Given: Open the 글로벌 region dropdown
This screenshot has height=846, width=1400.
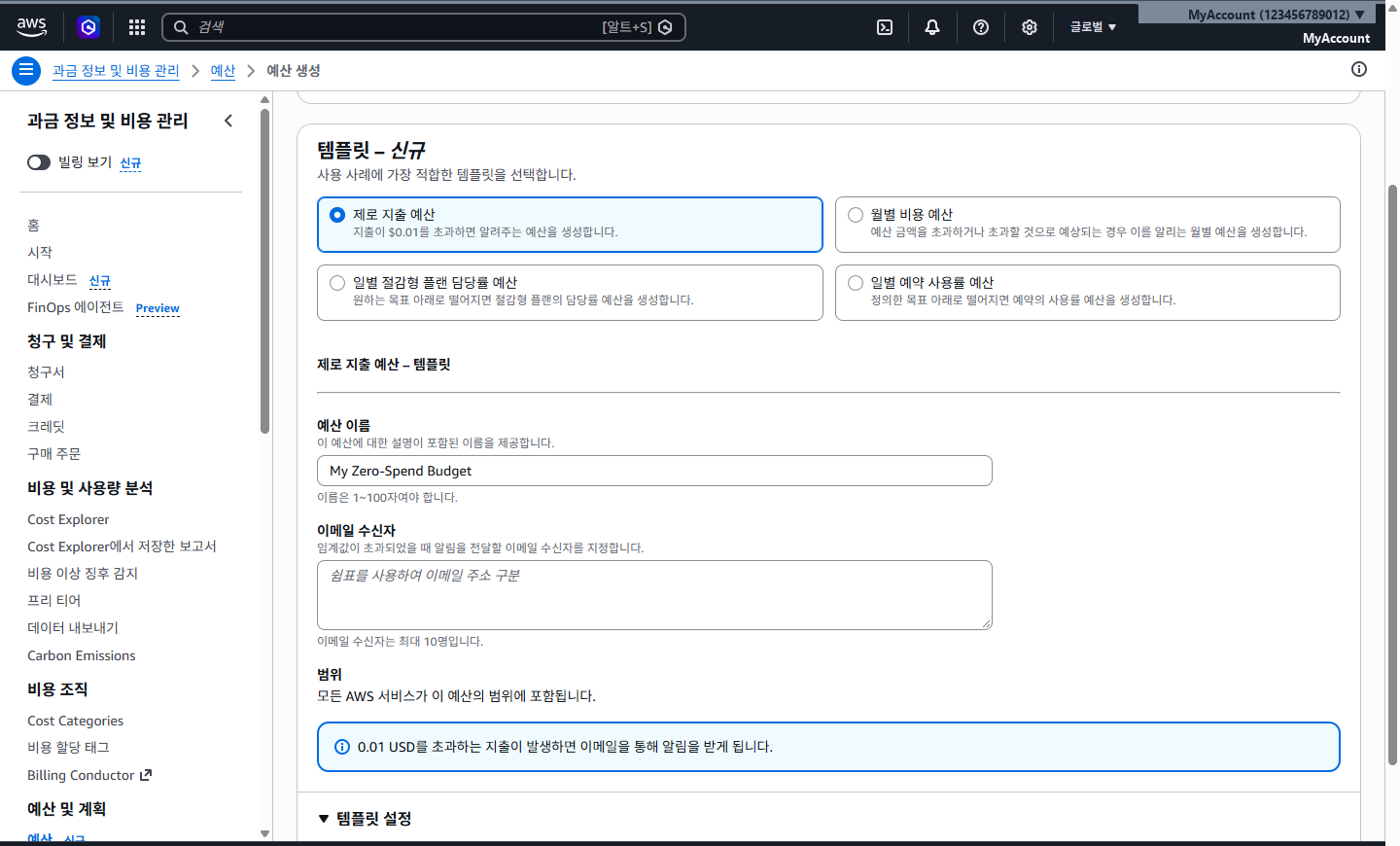Looking at the screenshot, I should tap(1093, 27).
